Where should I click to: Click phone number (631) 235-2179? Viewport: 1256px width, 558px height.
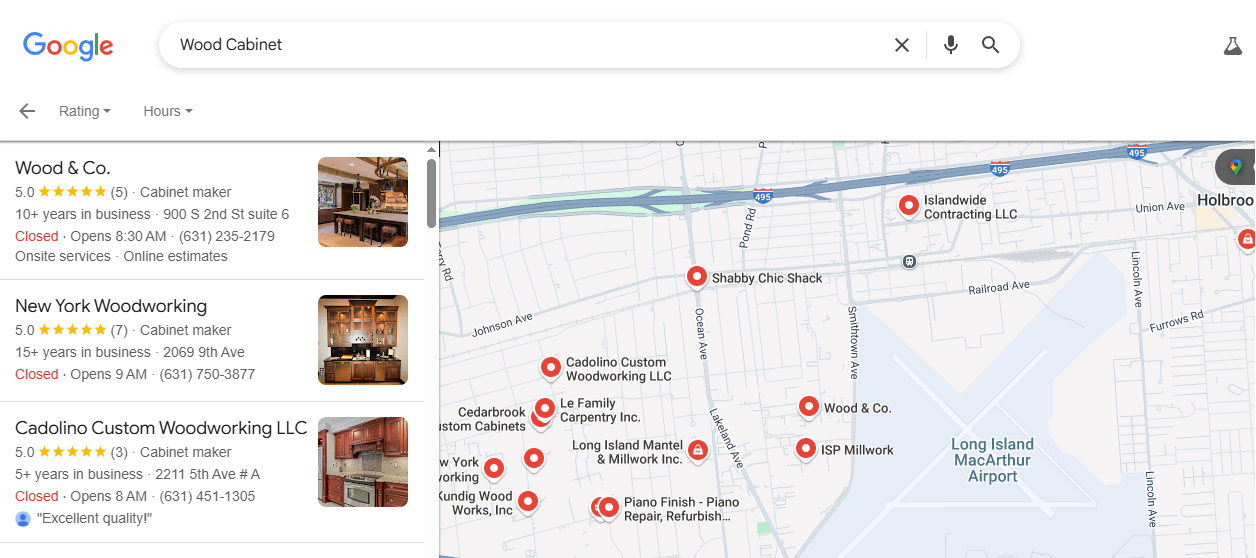[x=227, y=236]
